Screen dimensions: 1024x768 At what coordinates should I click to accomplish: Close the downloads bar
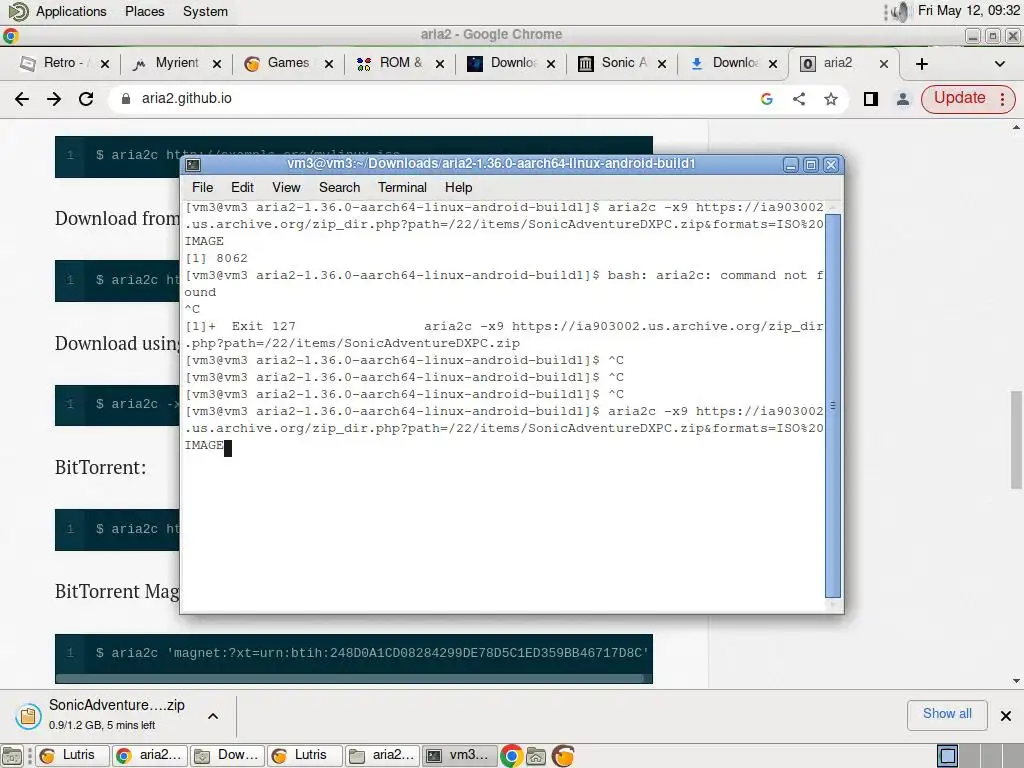[x=1006, y=716]
